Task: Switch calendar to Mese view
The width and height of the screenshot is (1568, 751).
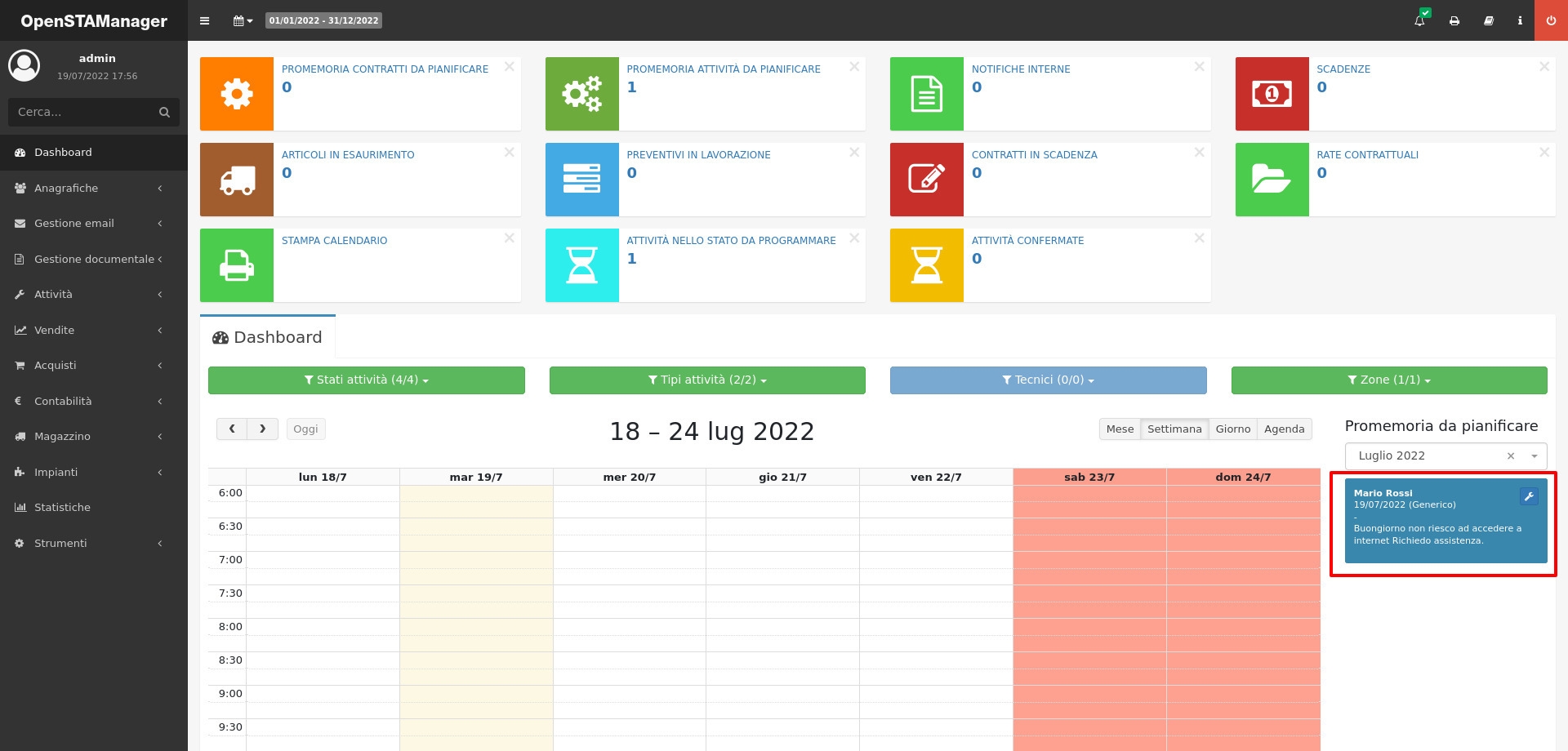Action: [x=1120, y=429]
